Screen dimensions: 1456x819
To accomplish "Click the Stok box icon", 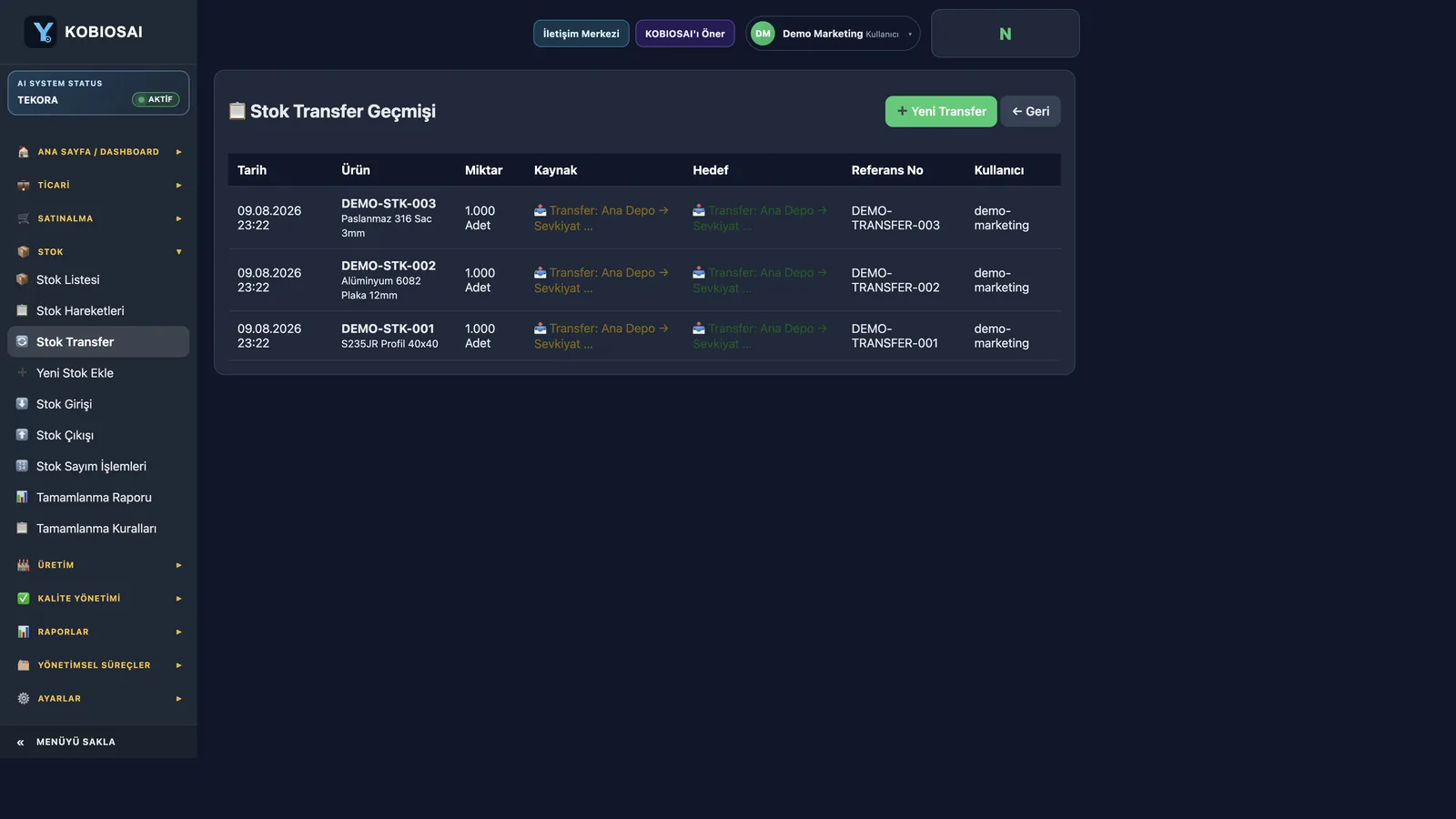I will (x=24, y=252).
